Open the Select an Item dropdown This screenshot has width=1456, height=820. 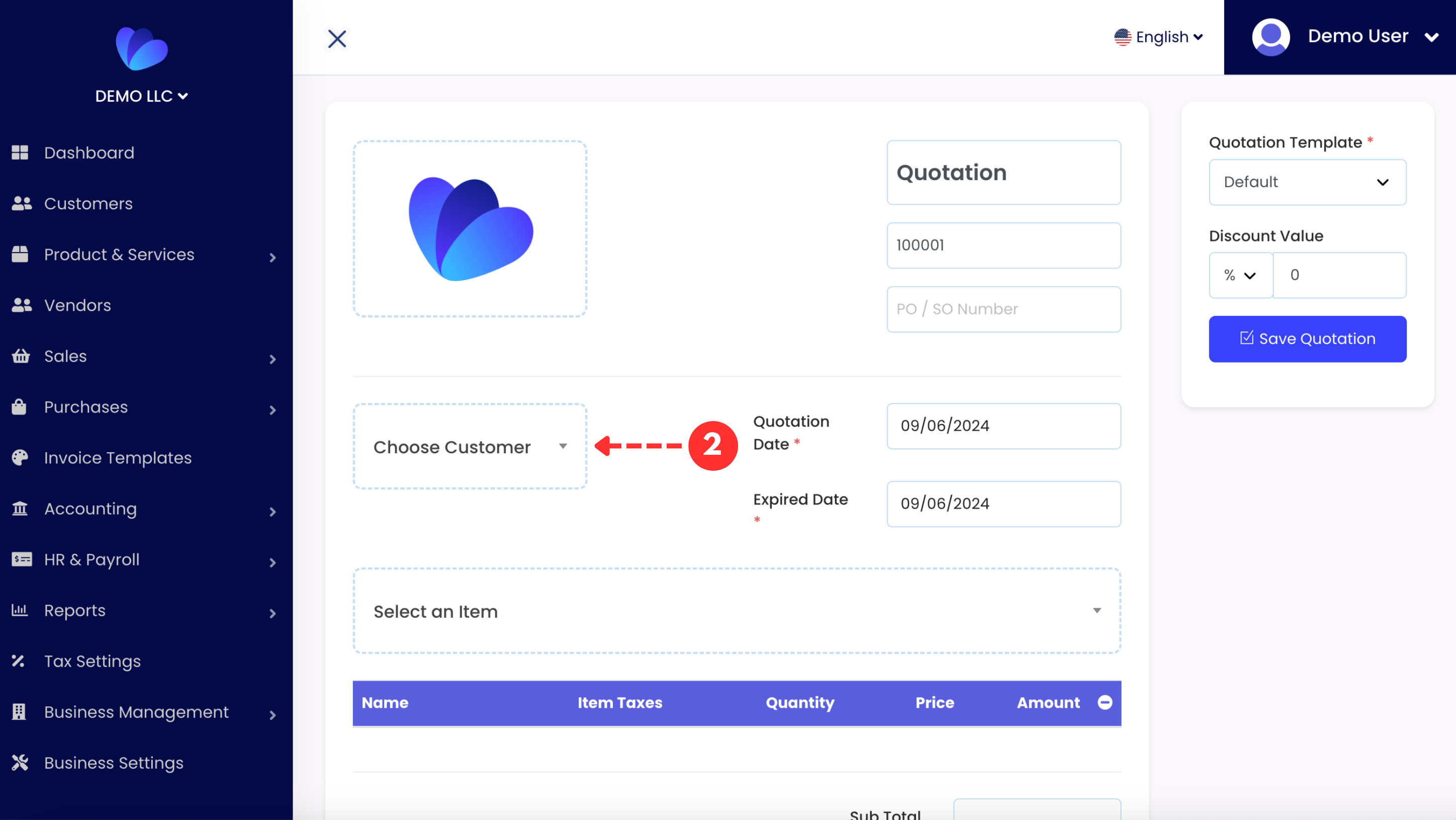click(x=737, y=611)
